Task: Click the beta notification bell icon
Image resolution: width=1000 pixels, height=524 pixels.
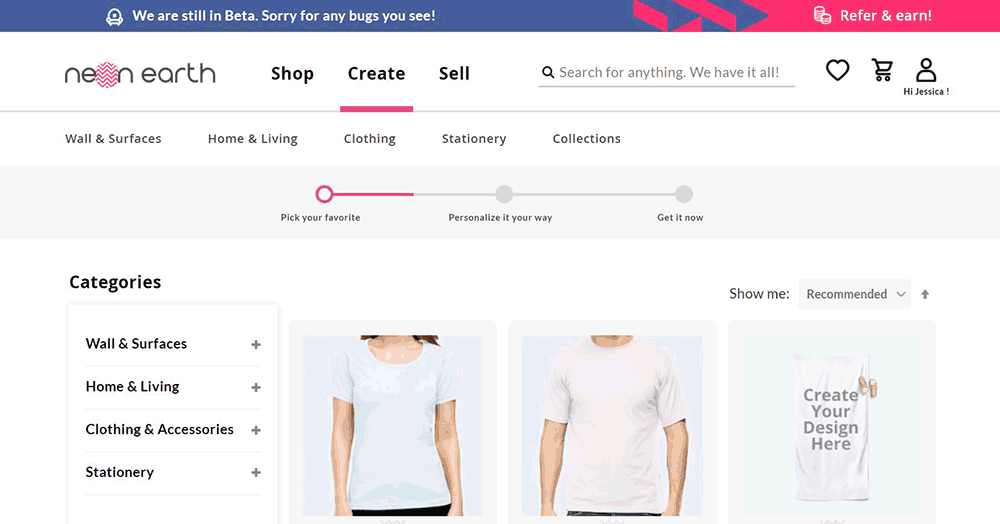Action: 114,17
